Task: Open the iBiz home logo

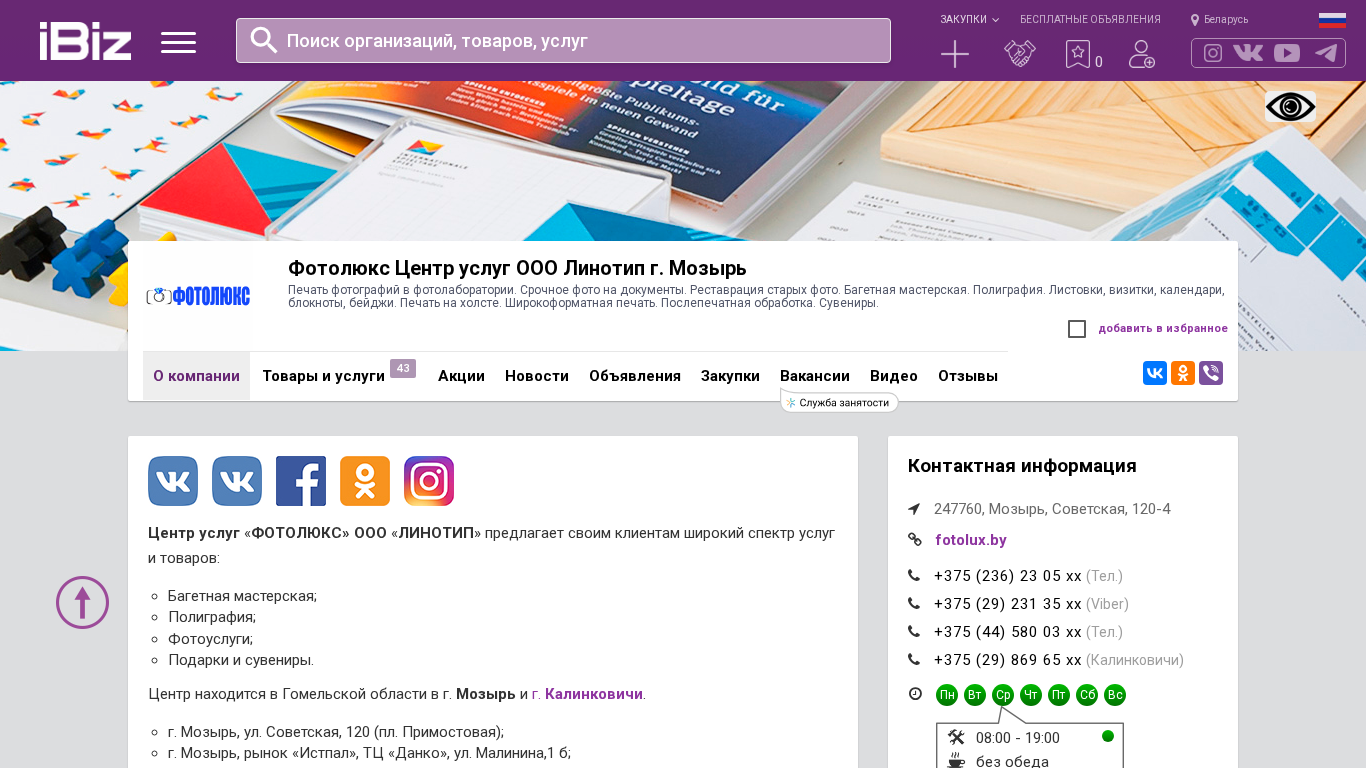Action: 85,41
